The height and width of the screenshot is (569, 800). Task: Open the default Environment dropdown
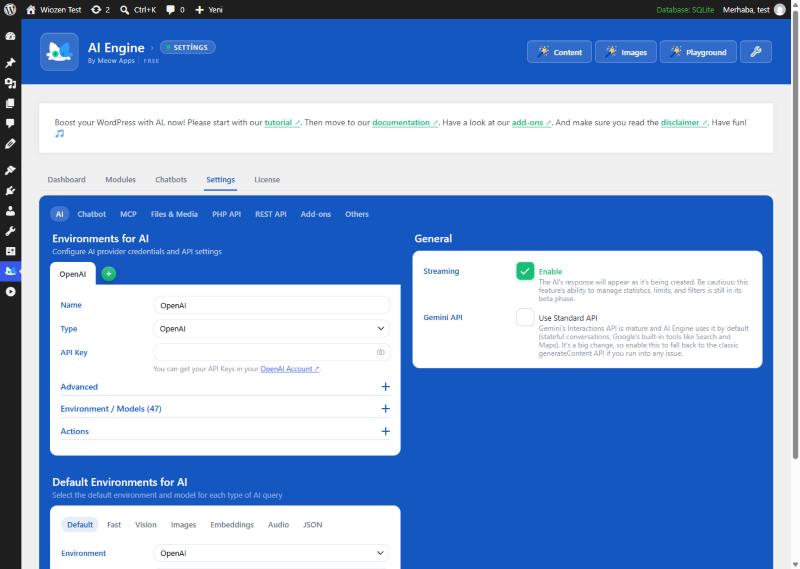point(272,553)
